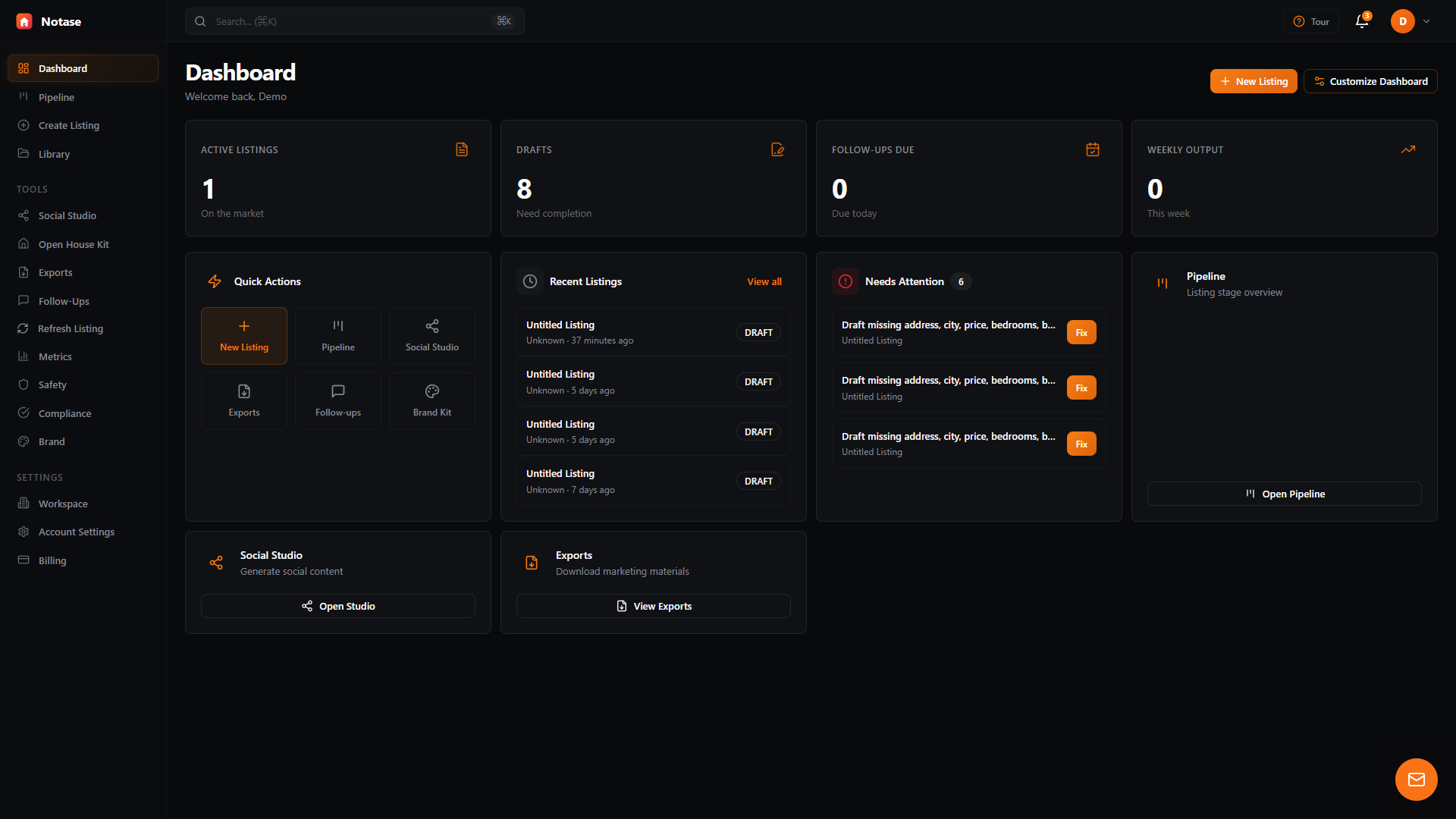
Task: Select Metrics in the sidebar
Action: click(55, 356)
